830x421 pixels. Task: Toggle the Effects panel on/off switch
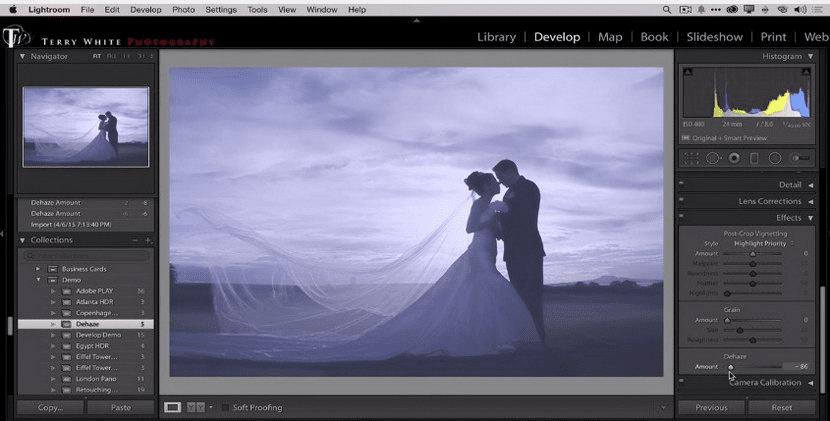click(x=681, y=216)
